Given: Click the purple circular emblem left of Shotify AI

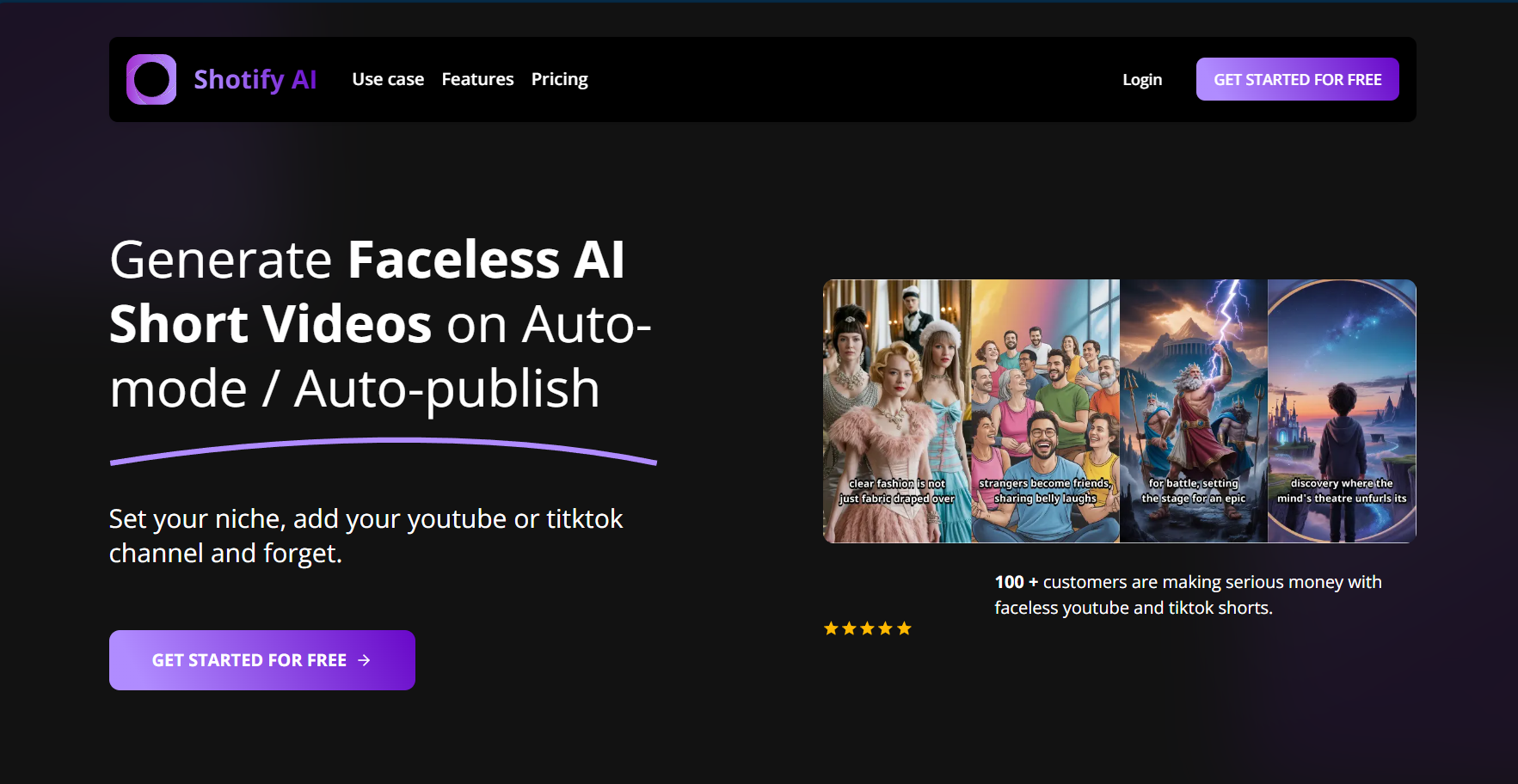Looking at the screenshot, I should [x=151, y=79].
